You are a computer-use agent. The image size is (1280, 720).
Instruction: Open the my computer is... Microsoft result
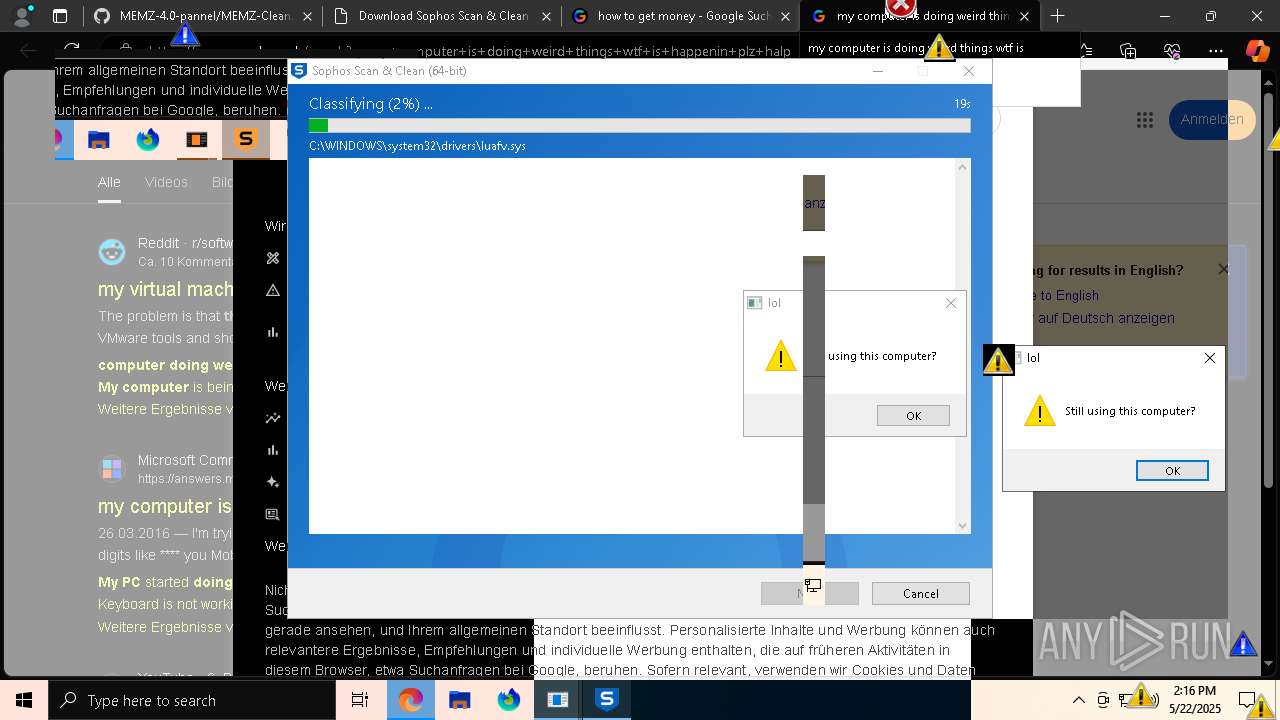165,506
